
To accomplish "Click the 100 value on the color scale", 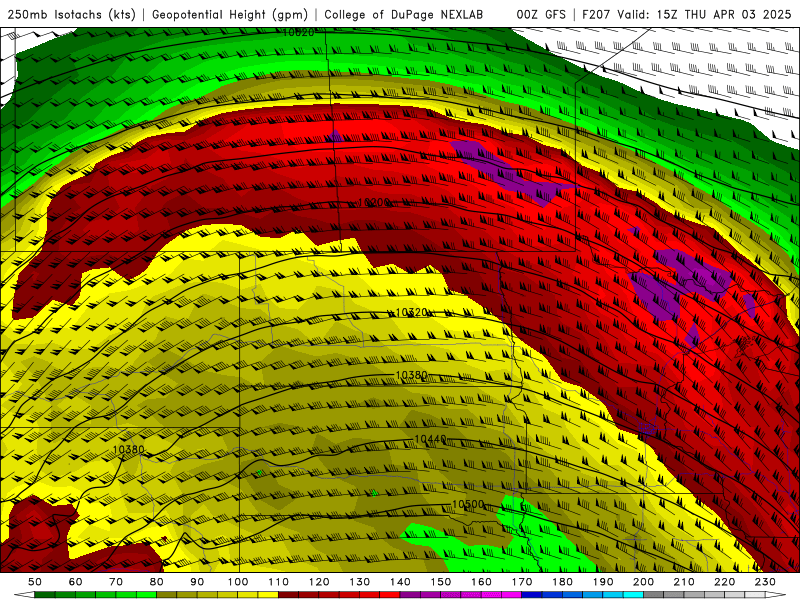I will (238, 582).
